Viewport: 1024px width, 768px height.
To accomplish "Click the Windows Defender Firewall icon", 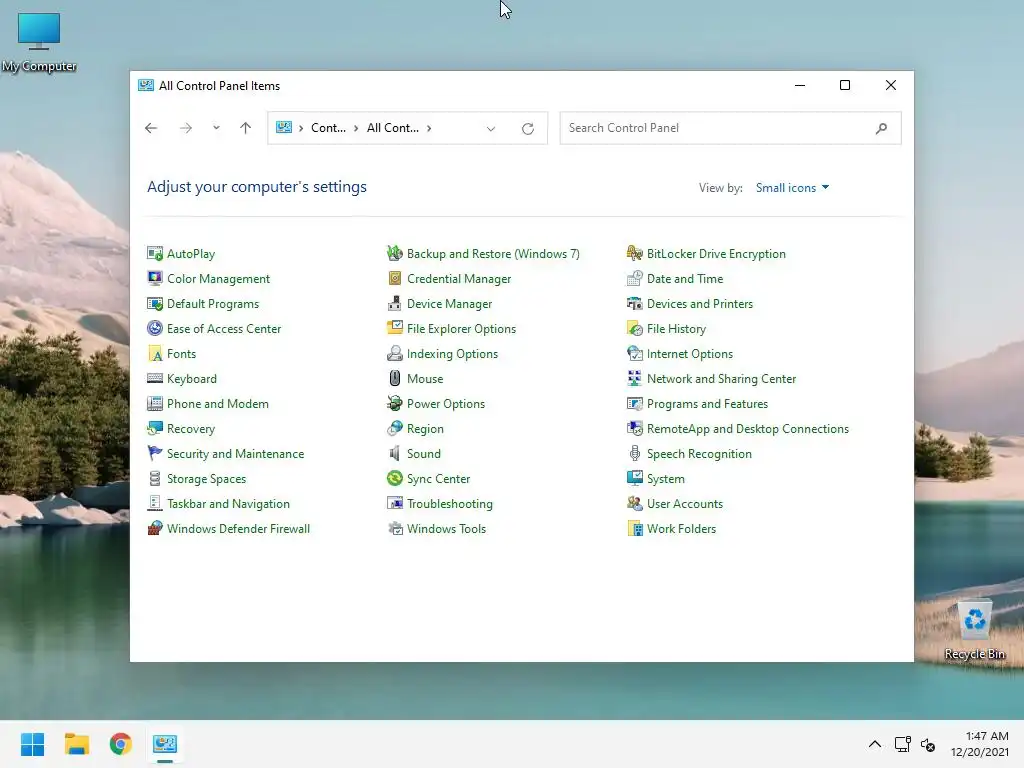I will 155,528.
